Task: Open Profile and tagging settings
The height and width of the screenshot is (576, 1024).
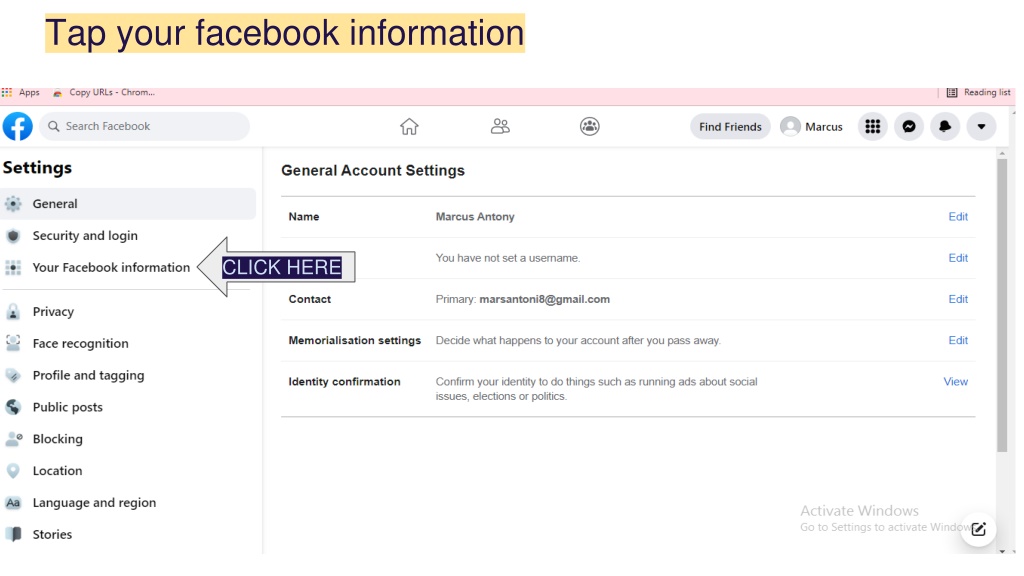Action: point(128,376)
